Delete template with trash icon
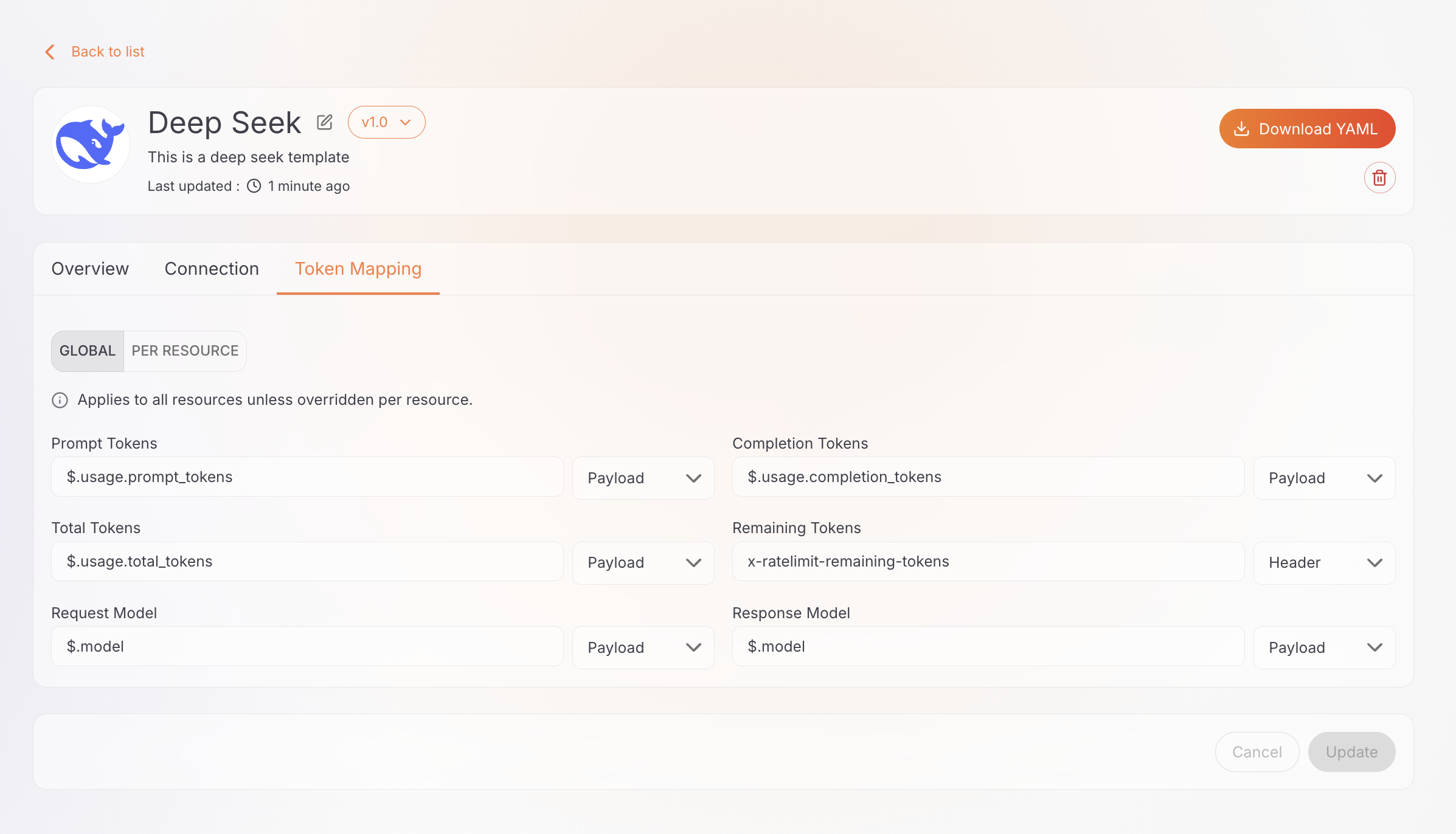Viewport: 1456px width, 834px height. 1379,177
